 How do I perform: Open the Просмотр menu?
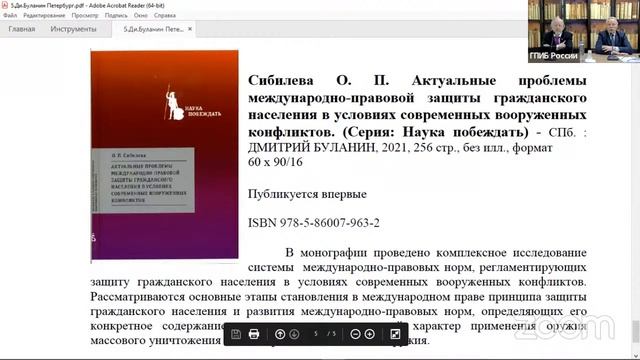[85, 15]
